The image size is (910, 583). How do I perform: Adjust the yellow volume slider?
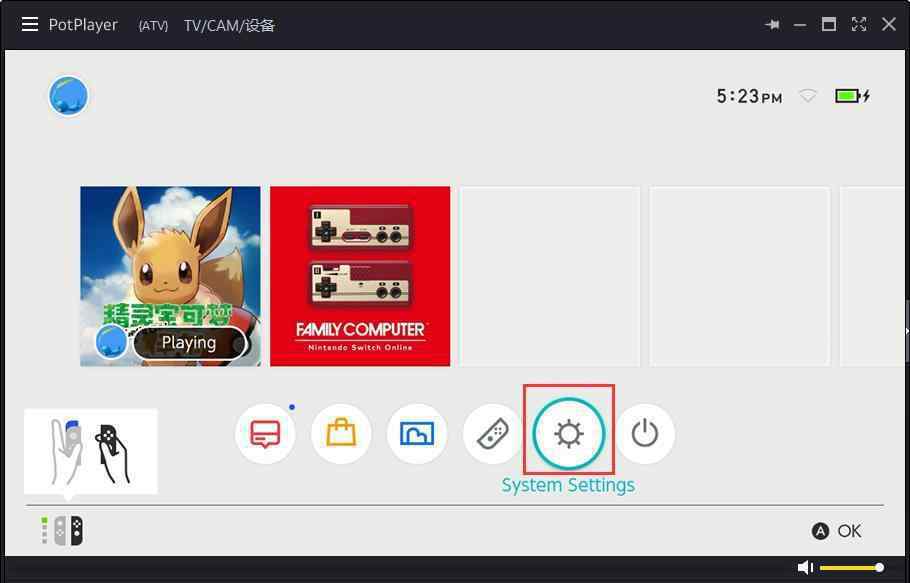850,568
